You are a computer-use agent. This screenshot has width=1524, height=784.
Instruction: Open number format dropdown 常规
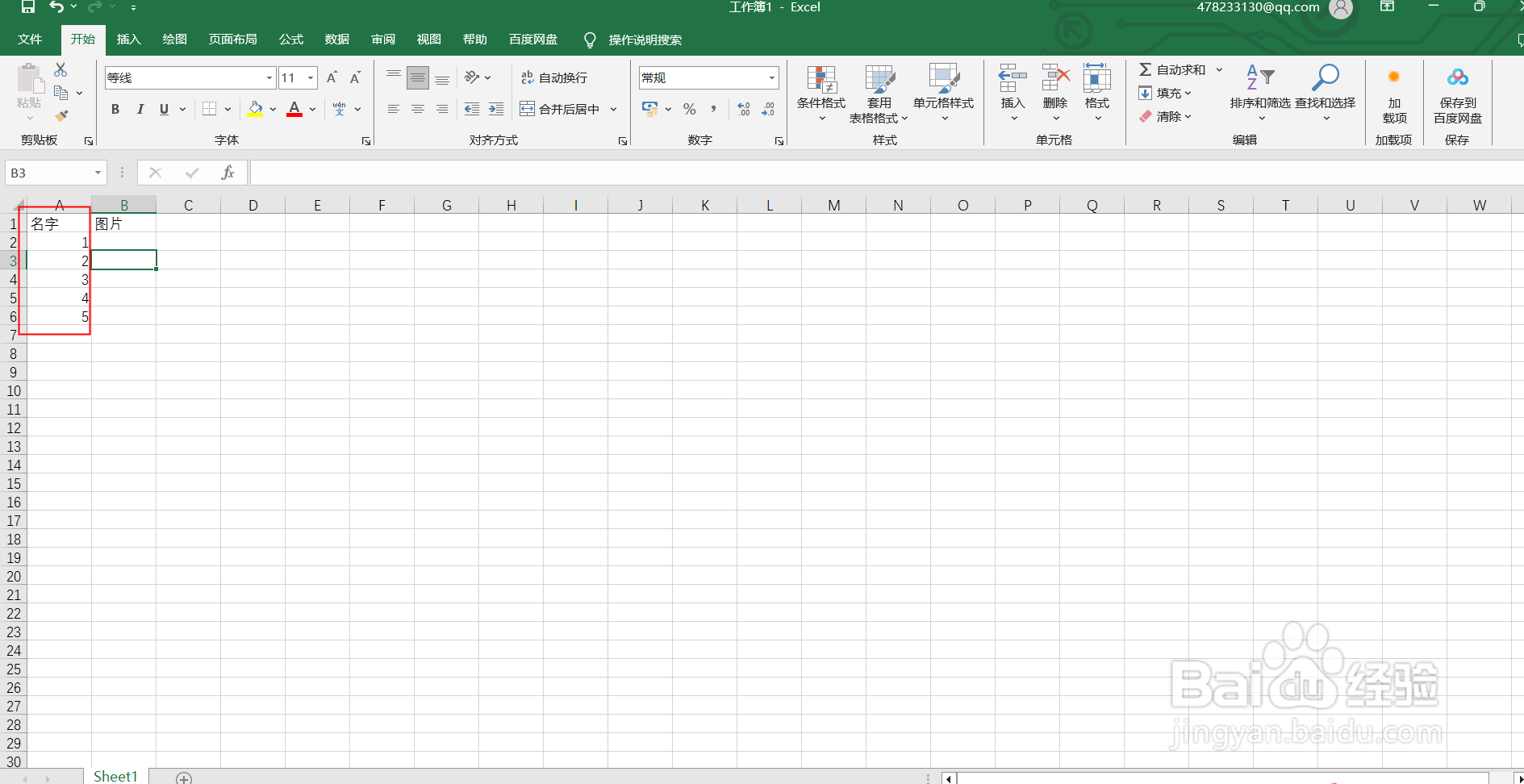(x=772, y=77)
